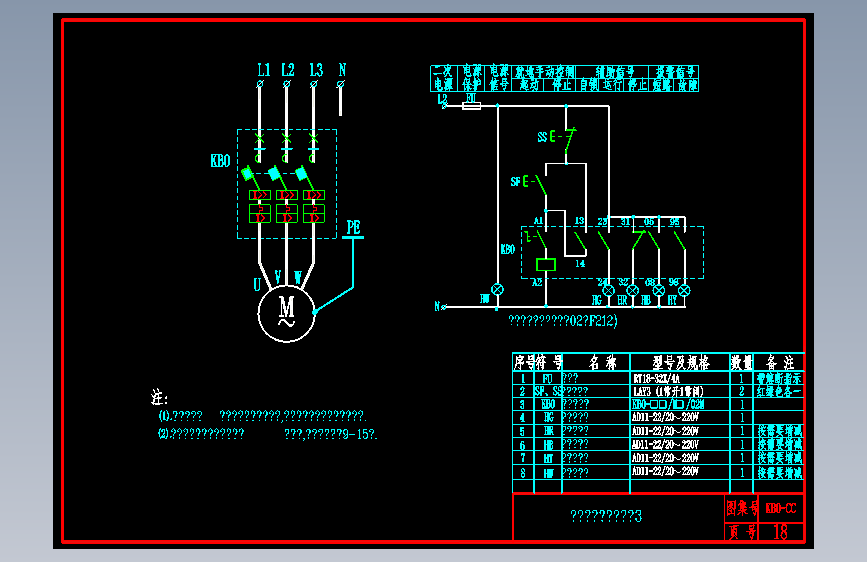The width and height of the screenshot is (867, 562).
Task: Click the V motor terminal label
Action: point(278,276)
